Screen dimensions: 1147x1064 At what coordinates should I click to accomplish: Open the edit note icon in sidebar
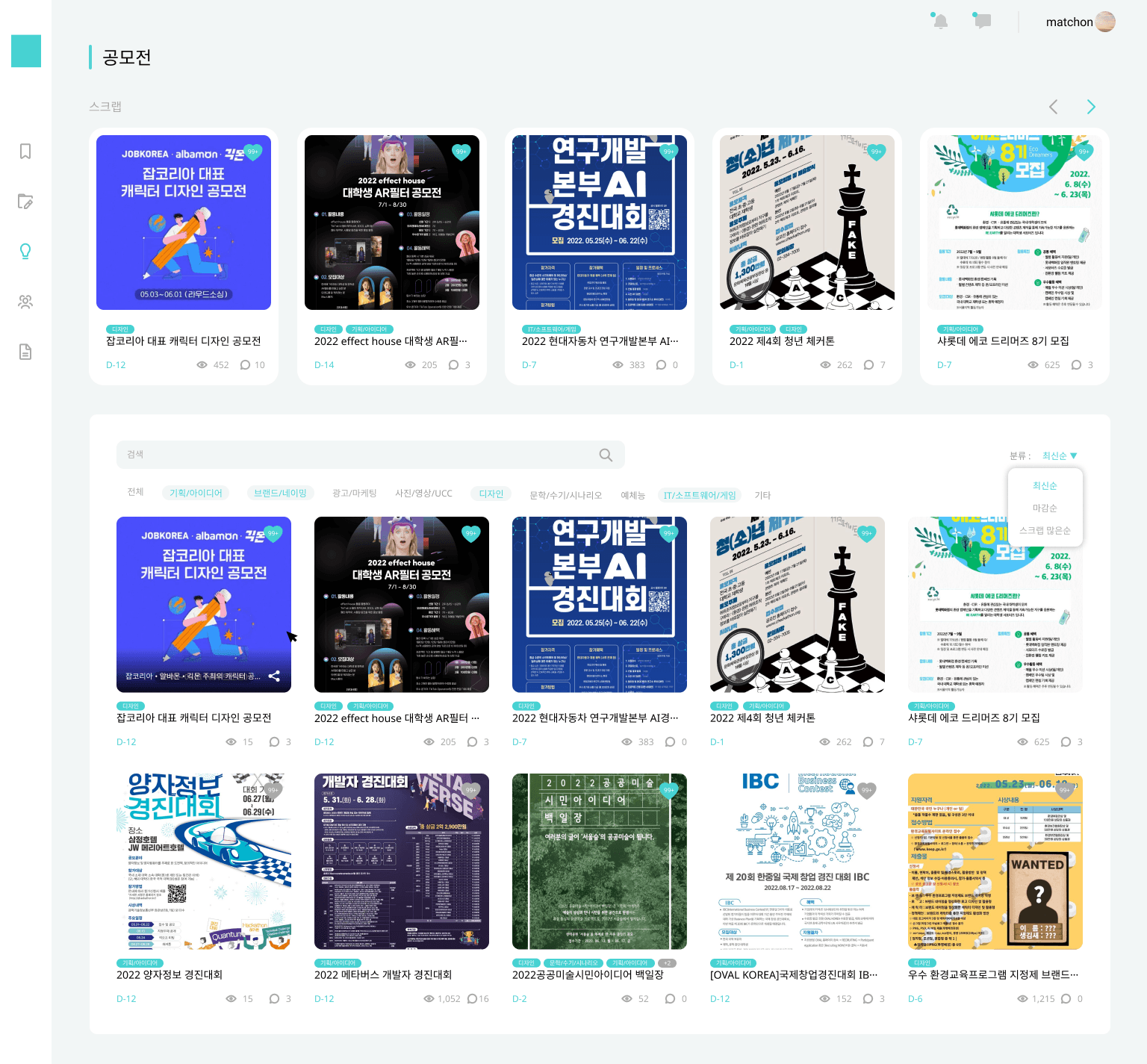[25, 202]
